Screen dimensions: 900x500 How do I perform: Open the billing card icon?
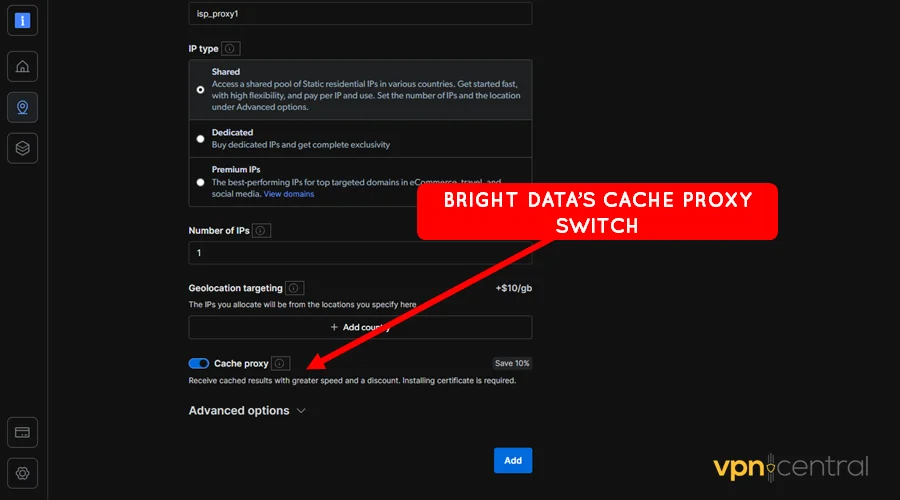(x=22, y=432)
